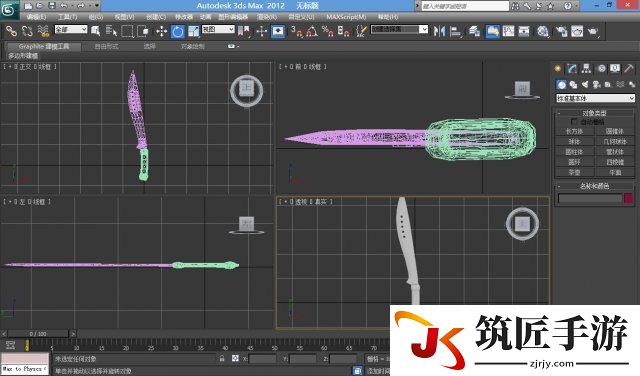
Task: Expand the quick access toolbar customize arrow
Action: (97, 6)
